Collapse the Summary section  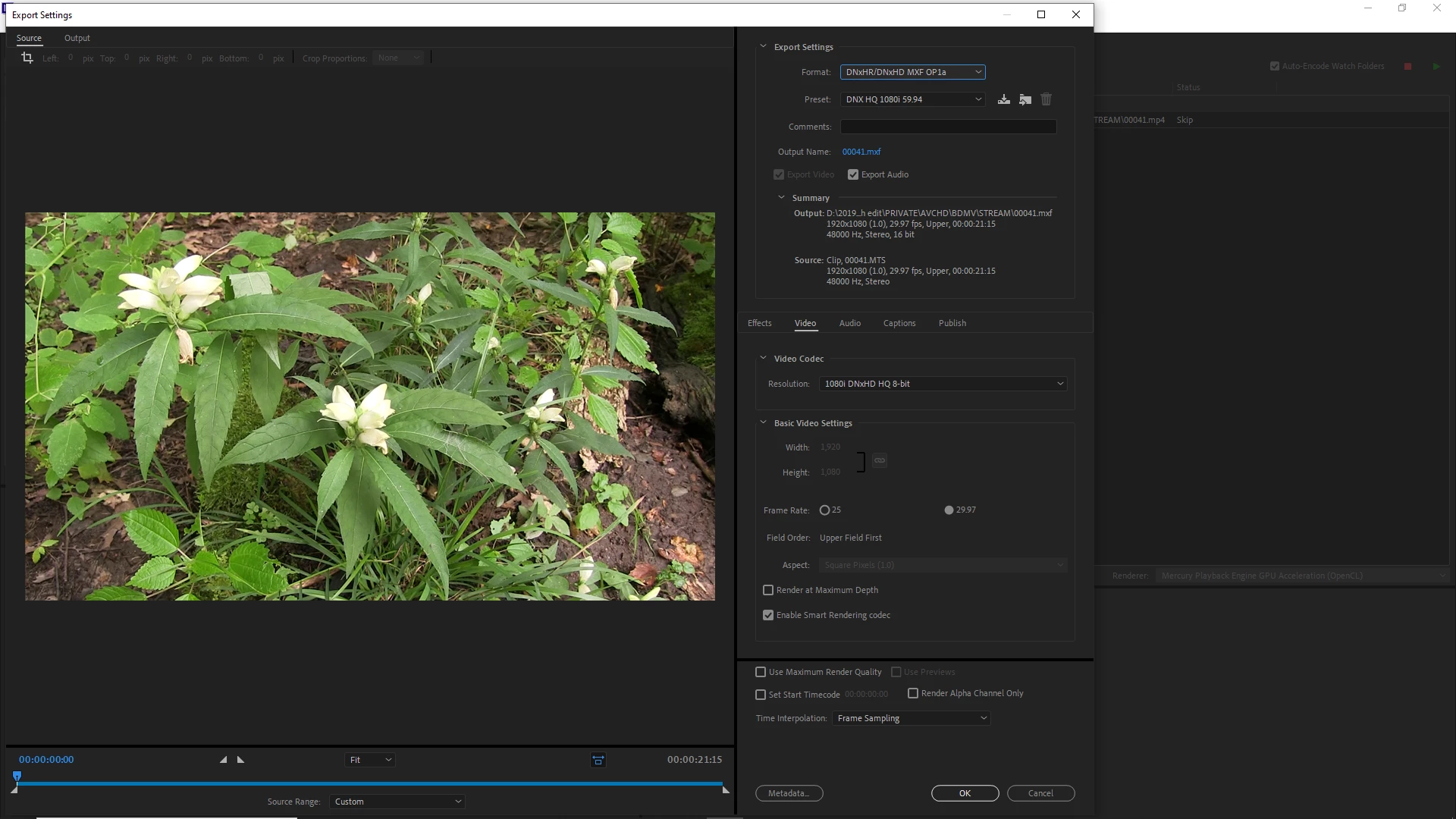(x=781, y=198)
